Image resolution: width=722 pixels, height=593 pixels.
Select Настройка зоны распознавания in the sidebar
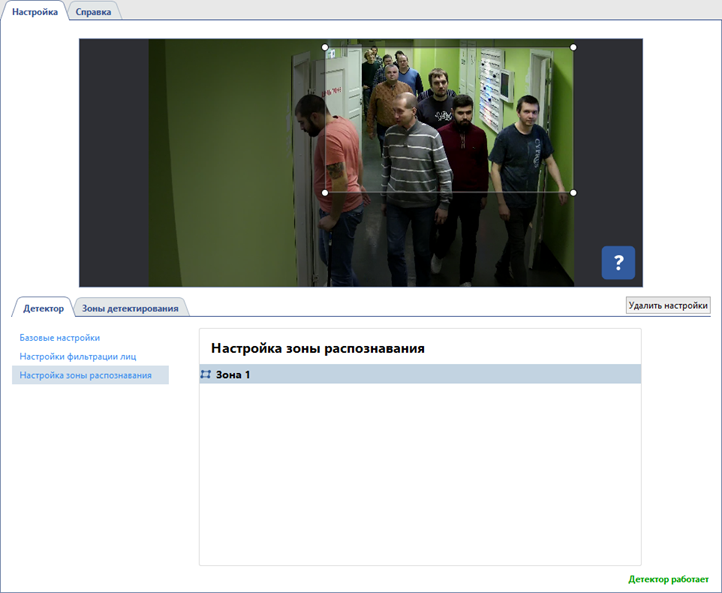tap(86, 375)
